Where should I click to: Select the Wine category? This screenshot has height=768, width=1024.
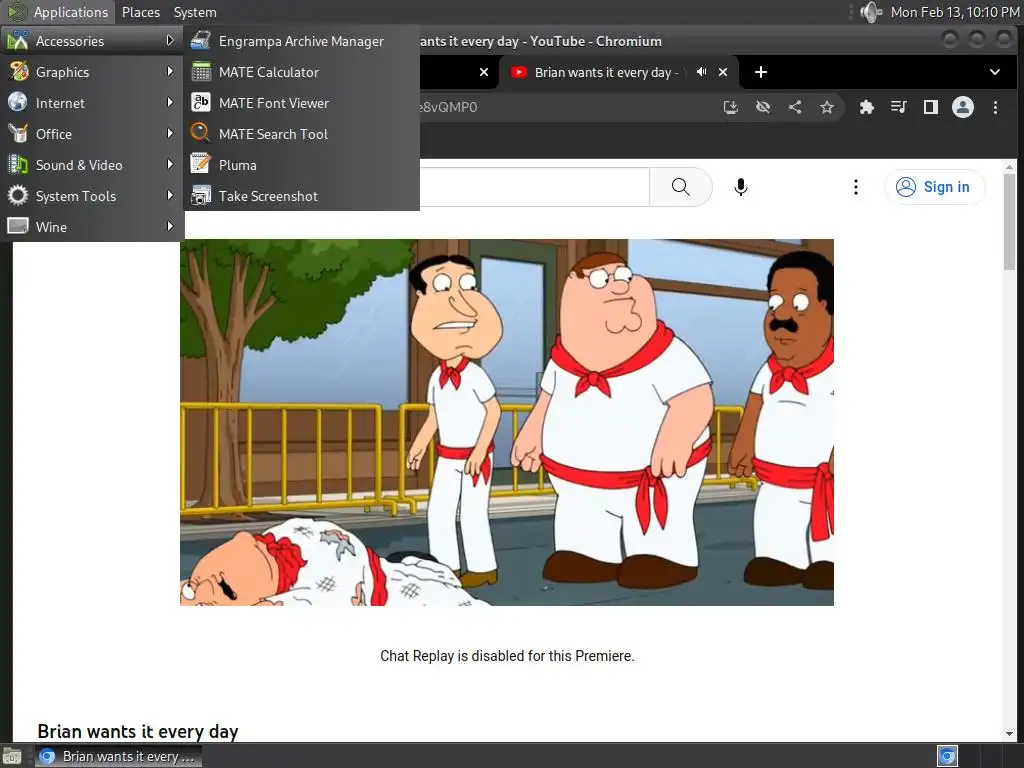click(x=91, y=227)
